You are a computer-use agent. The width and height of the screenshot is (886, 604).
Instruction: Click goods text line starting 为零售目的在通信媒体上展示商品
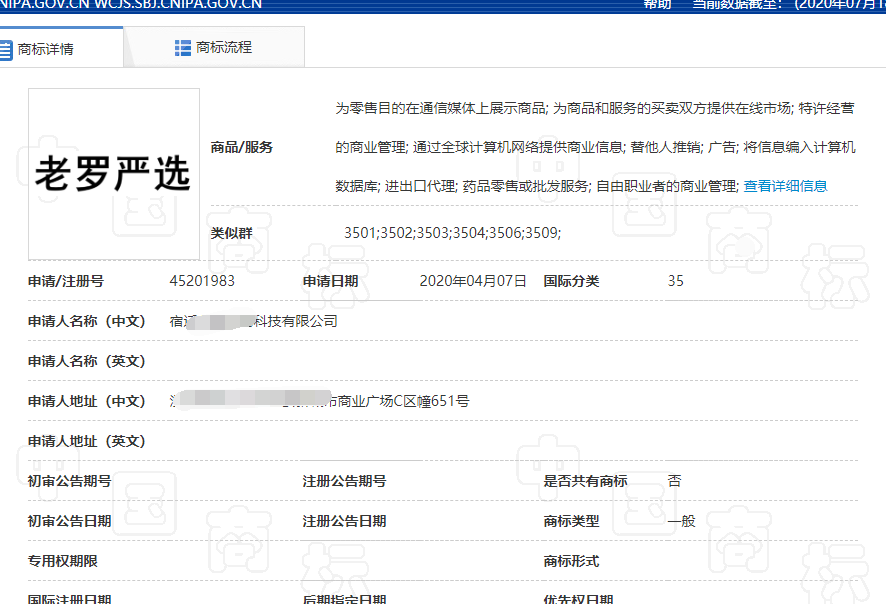point(594,108)
